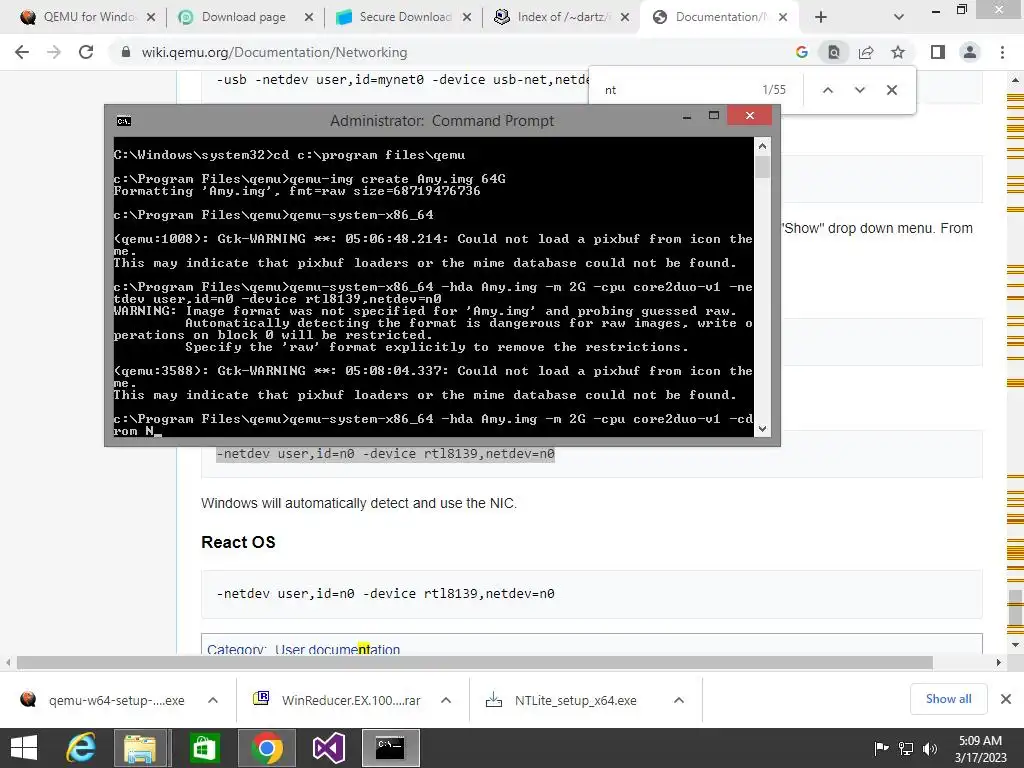Jump to next find result
The height and width of the screenshot is (768, 1024).
click(859, 90)
